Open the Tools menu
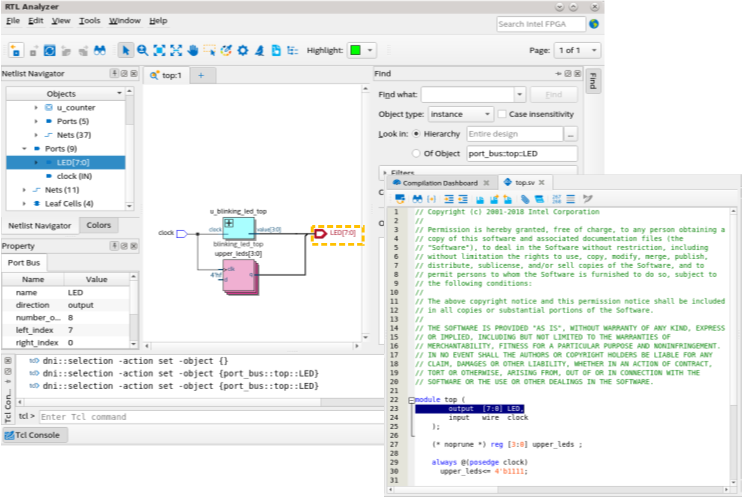 [x=89, y=20]
